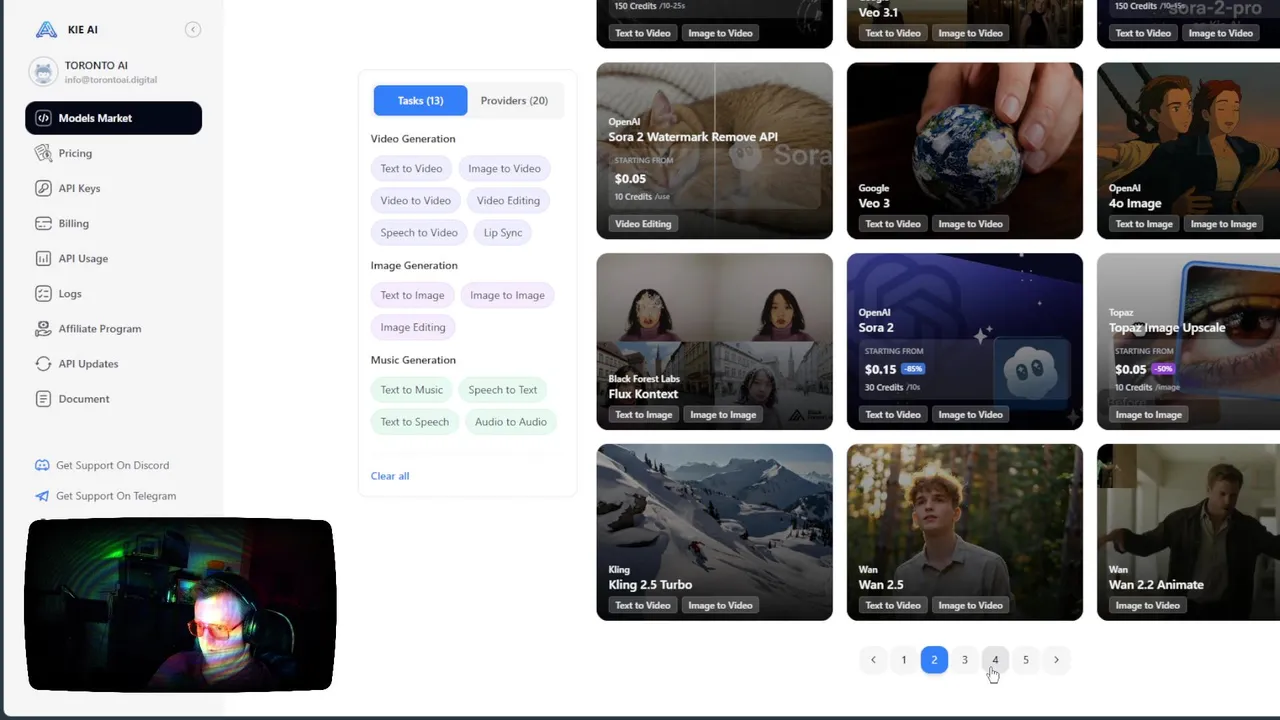Open the Topaz Image Upscale card
The image size is (1280, 720).
coord(1188,342)
